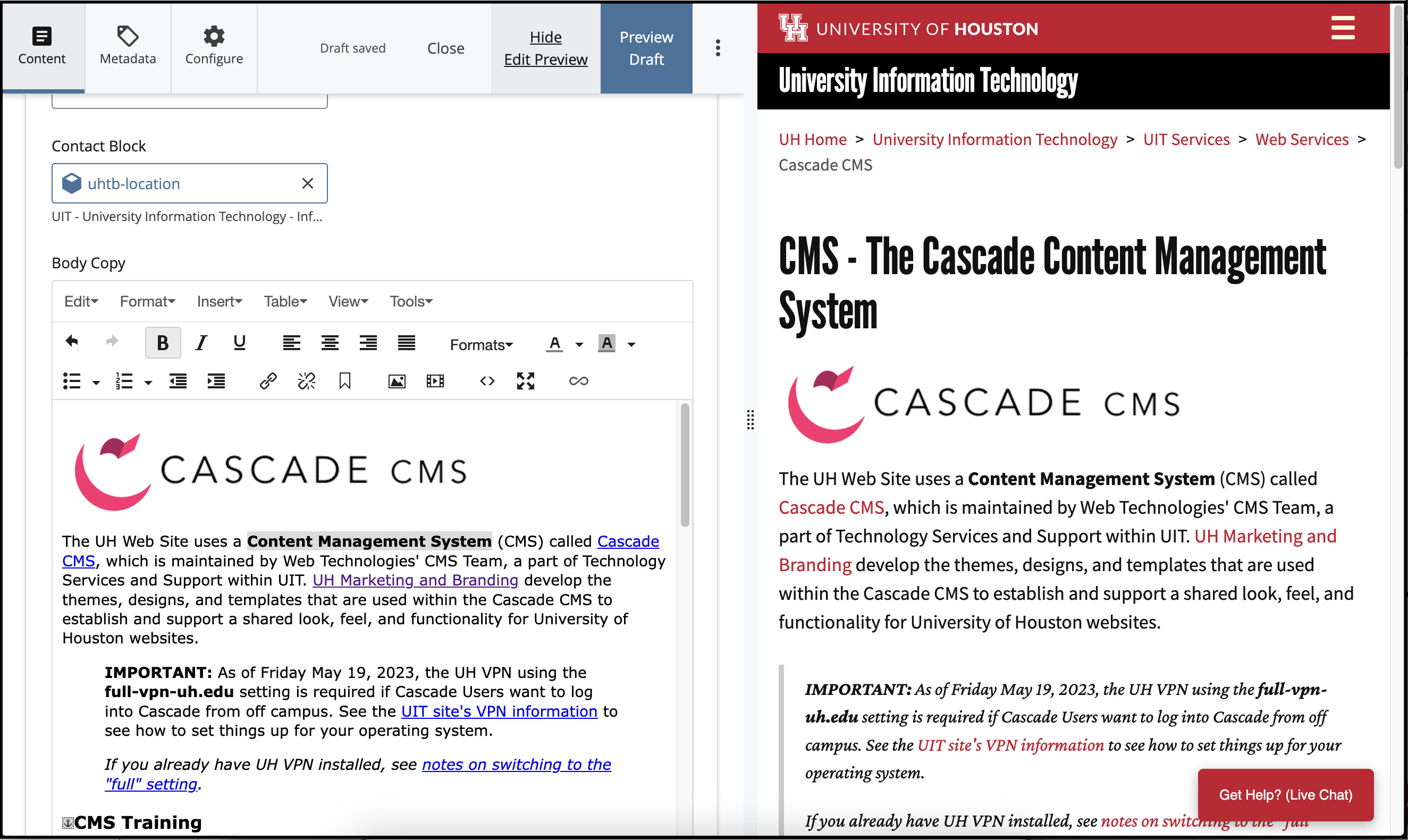1408x840 pixels.
Task: Insert a bulleted list
Action: tap(72, 381)
